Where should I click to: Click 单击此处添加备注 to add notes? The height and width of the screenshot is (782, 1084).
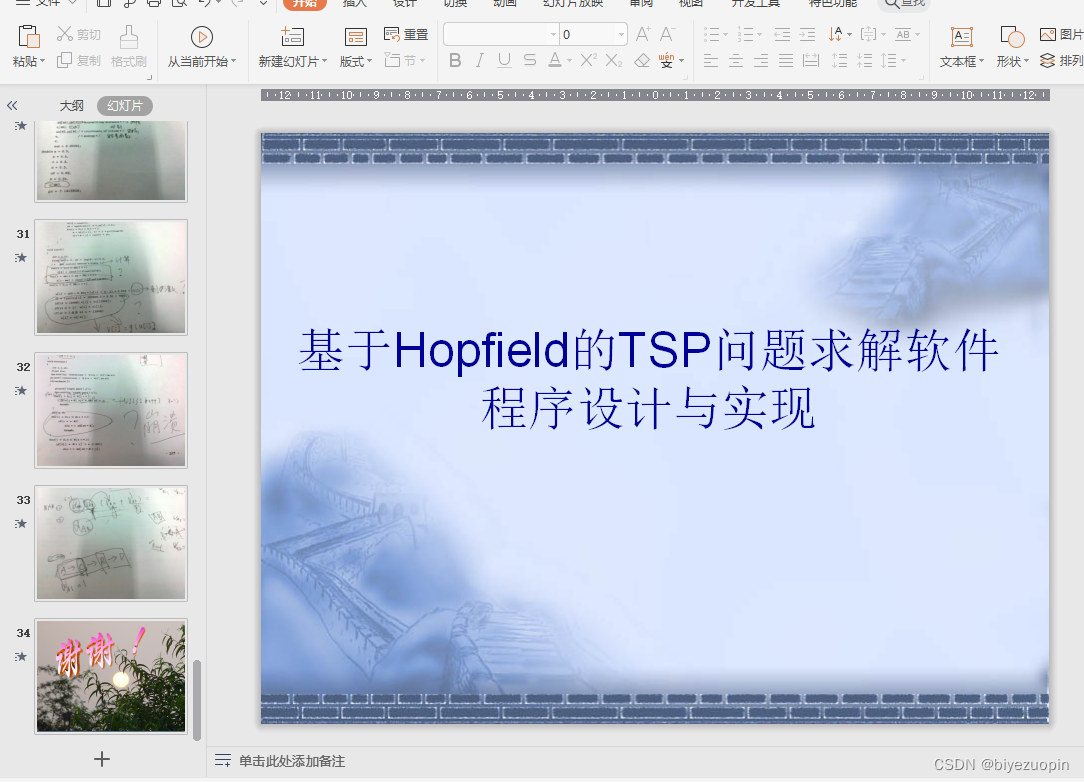(292, 761)
